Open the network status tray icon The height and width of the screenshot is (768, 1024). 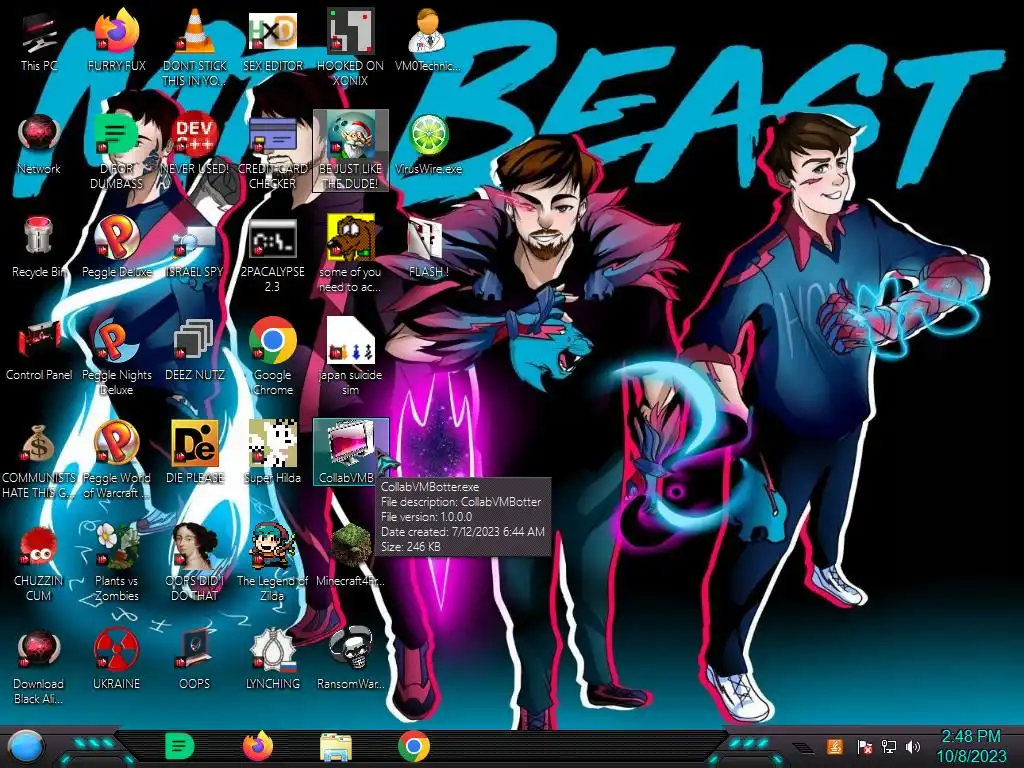(x=888, y=746)
